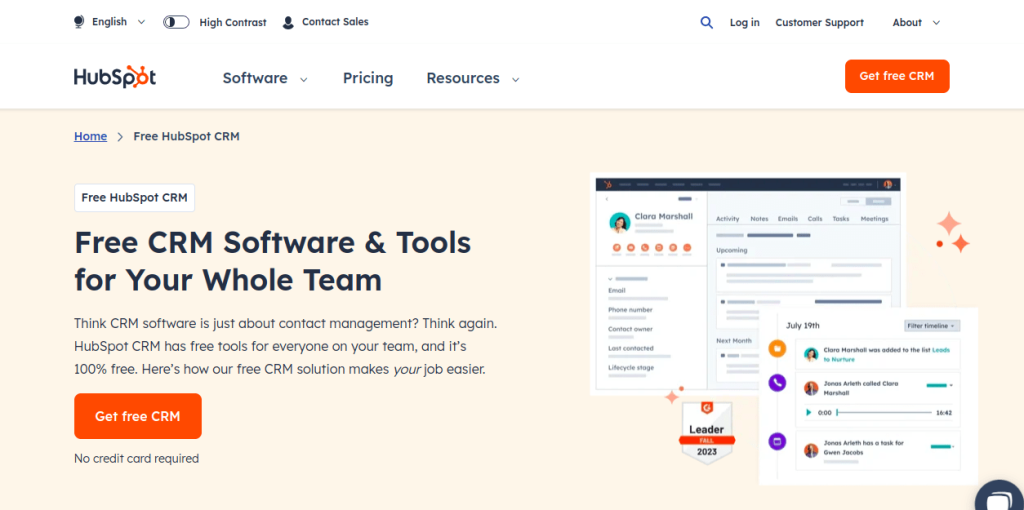Click the 'Next Month' section label
The image size is (1024, 510).
click(734, 340)
